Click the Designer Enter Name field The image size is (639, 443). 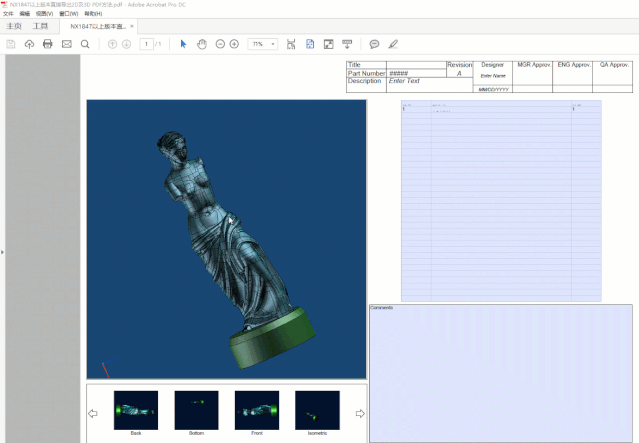(x=493, y=76)
